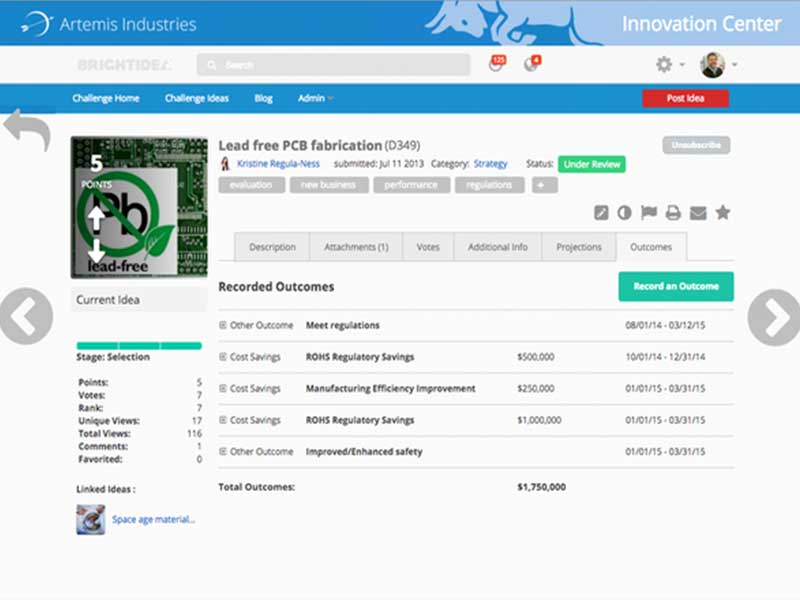Add a new tag with the plus icon
800x600 pixels.
pos(544,184)
